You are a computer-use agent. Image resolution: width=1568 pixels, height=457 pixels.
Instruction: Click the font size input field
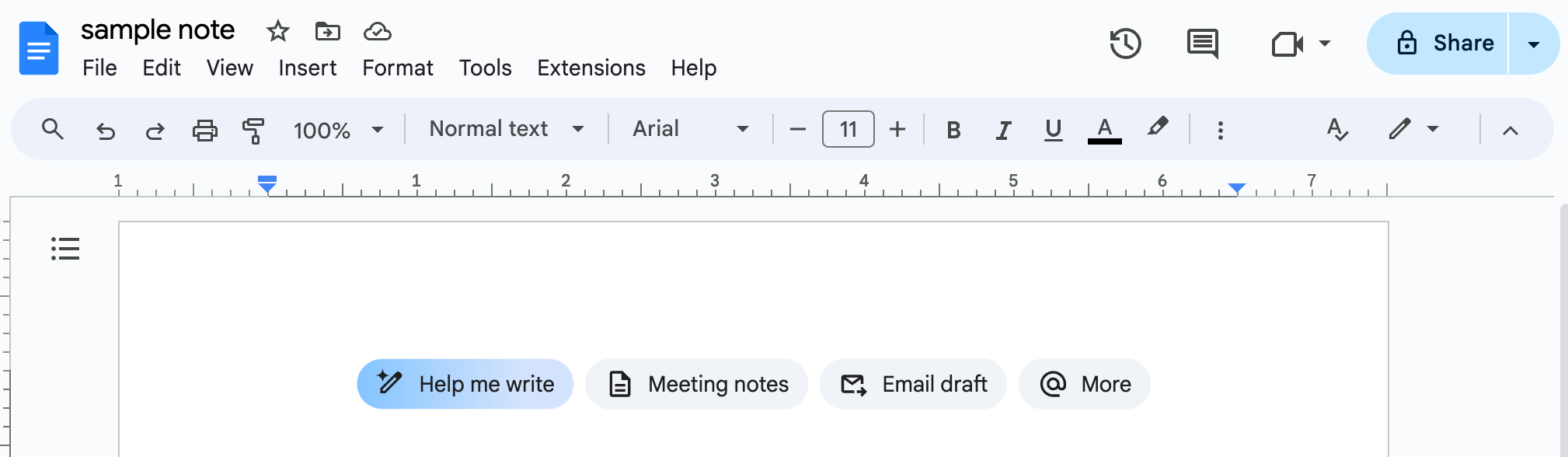pyautogui.click(x=848, y=129)
